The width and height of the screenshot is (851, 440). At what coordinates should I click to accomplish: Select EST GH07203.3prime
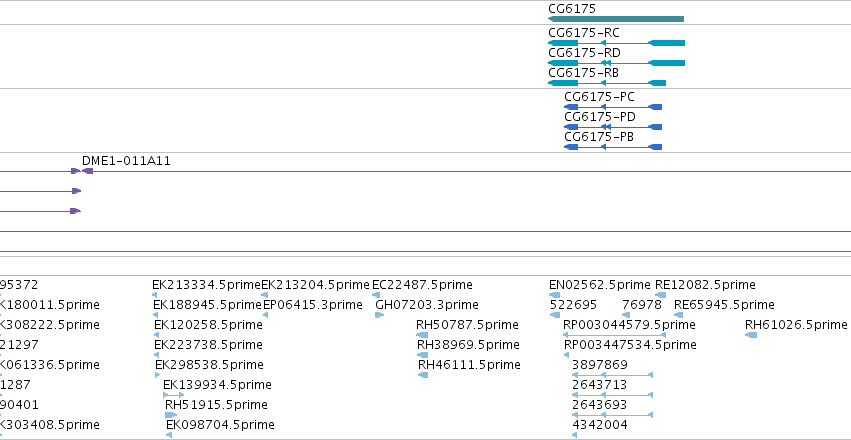pyautogui.click(x=379, y=315)
